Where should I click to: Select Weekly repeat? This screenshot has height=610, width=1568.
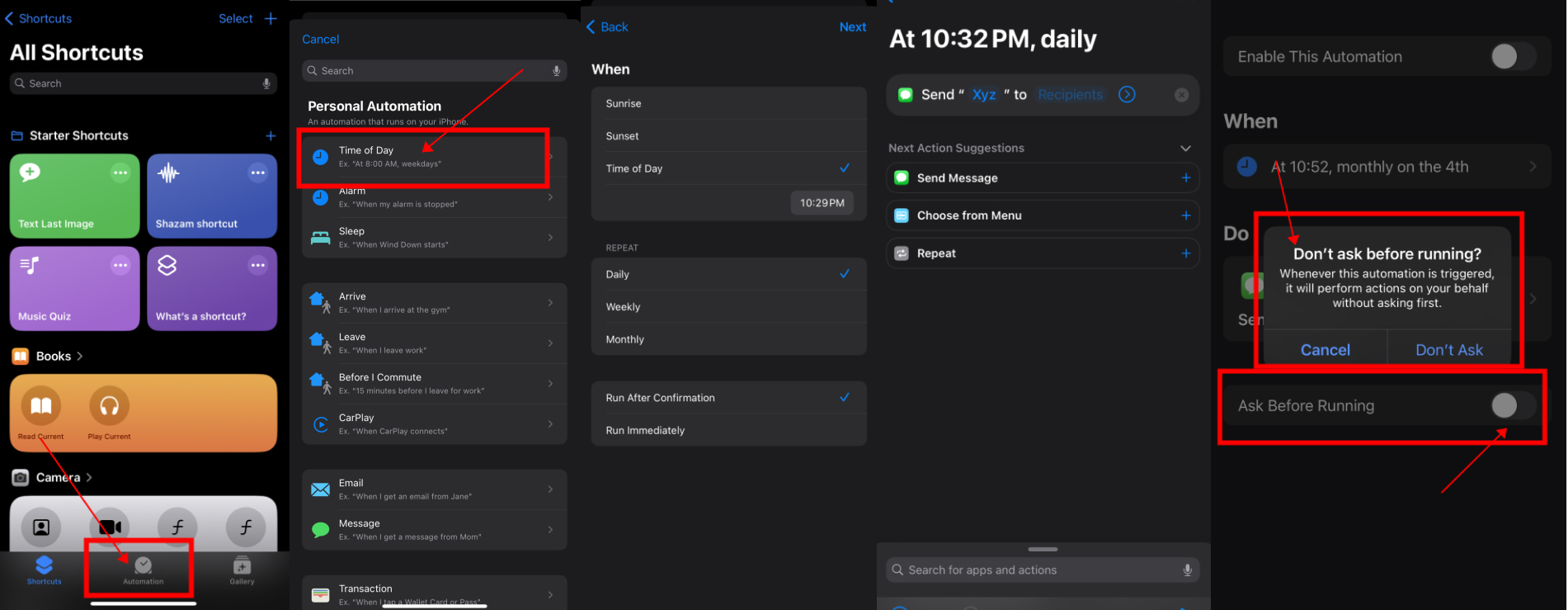pos(729,307)
